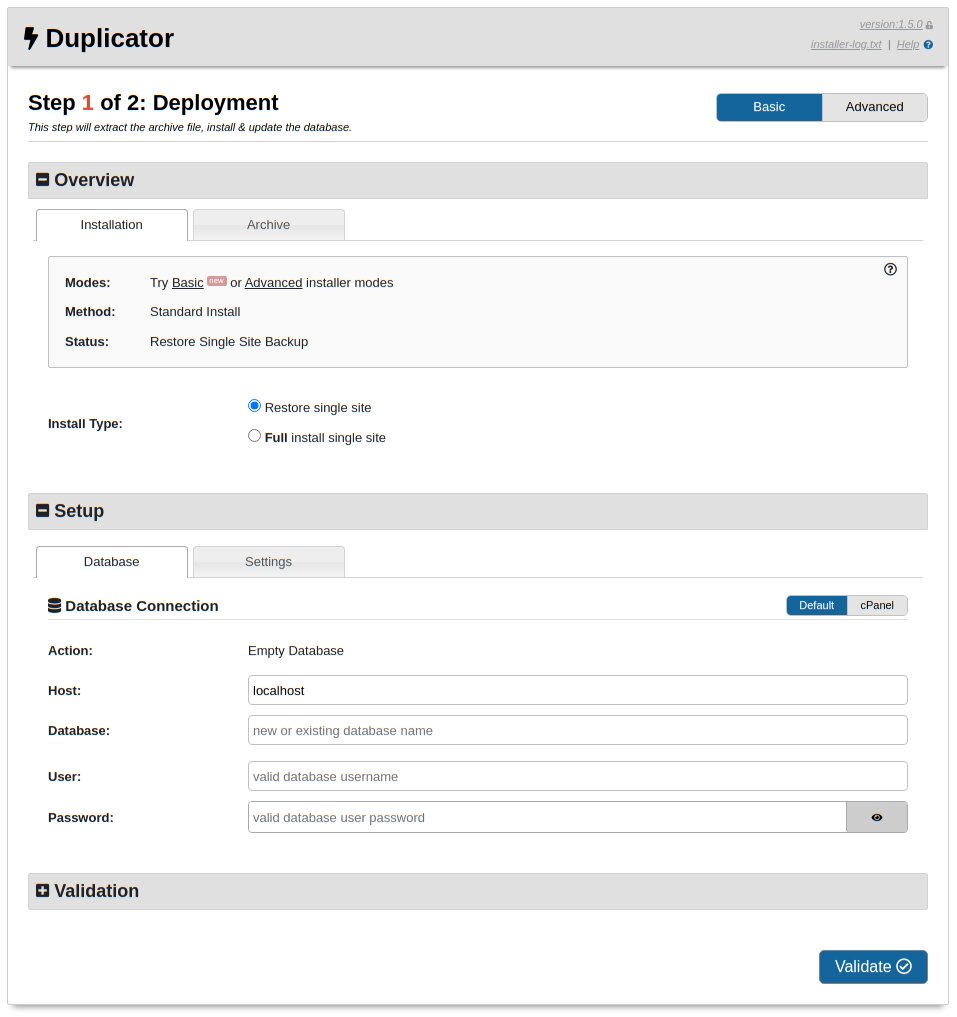
Task: Follow the Advanced link in Modes
Action: (273, 283)
